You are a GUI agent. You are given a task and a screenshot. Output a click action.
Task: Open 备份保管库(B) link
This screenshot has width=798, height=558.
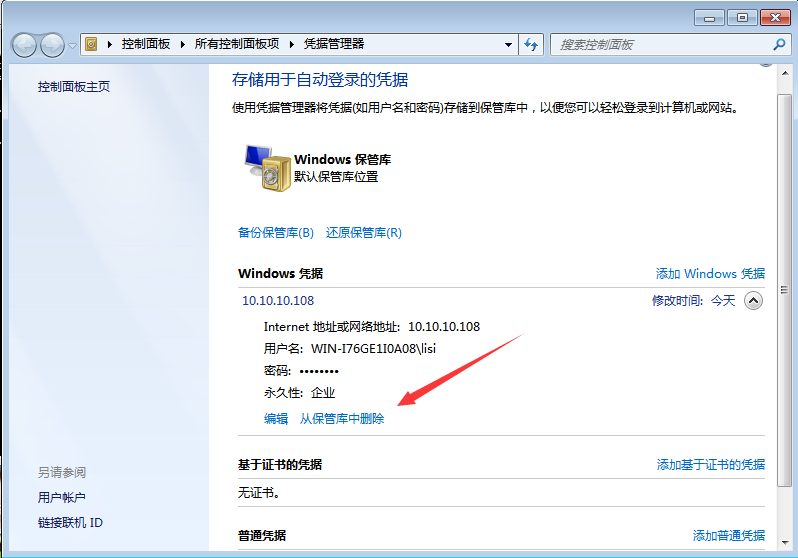(x=276, y=233)
